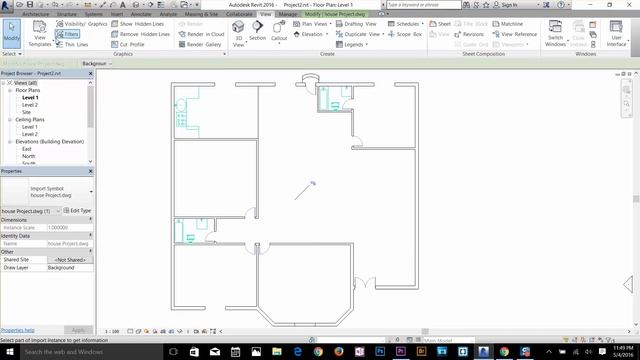The width and height of the screenshot is (640, 360).
Task: Open the Windows Start menu
Action: pos(9,352)
